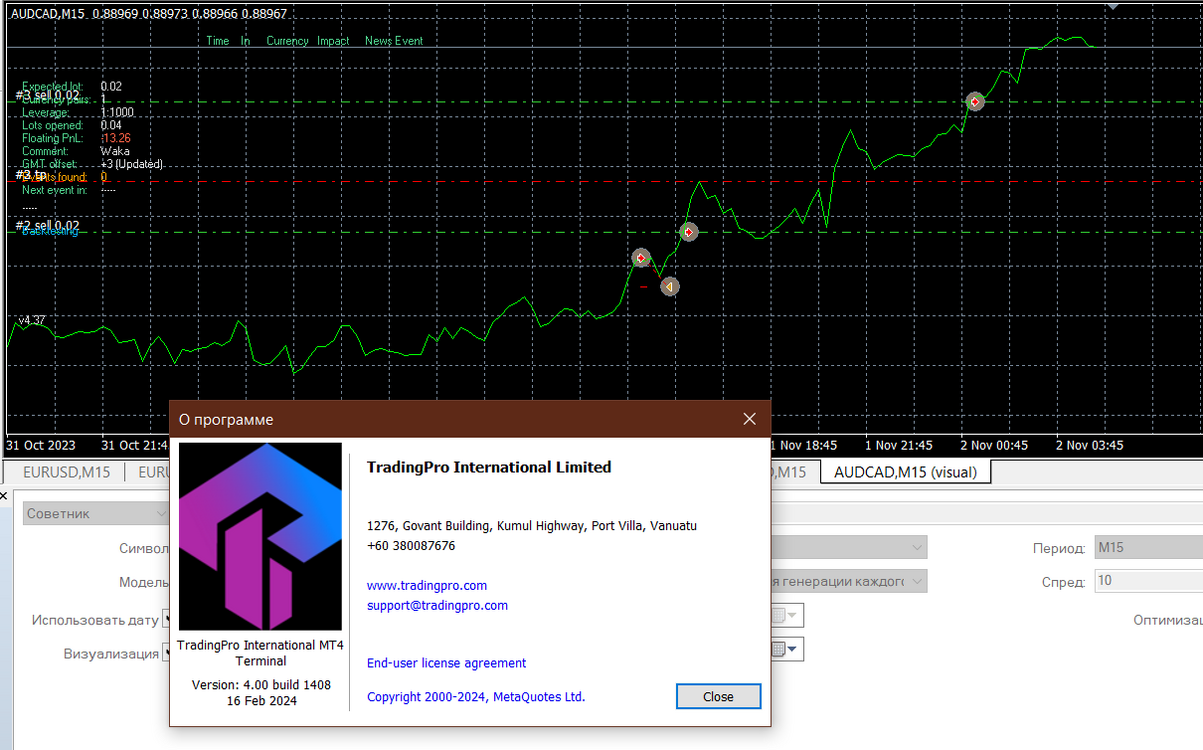Click the 16 Feb 2024 build date
Viewport: 1203px width, 750px height.
pyautogui.click(x=261, y=701)
